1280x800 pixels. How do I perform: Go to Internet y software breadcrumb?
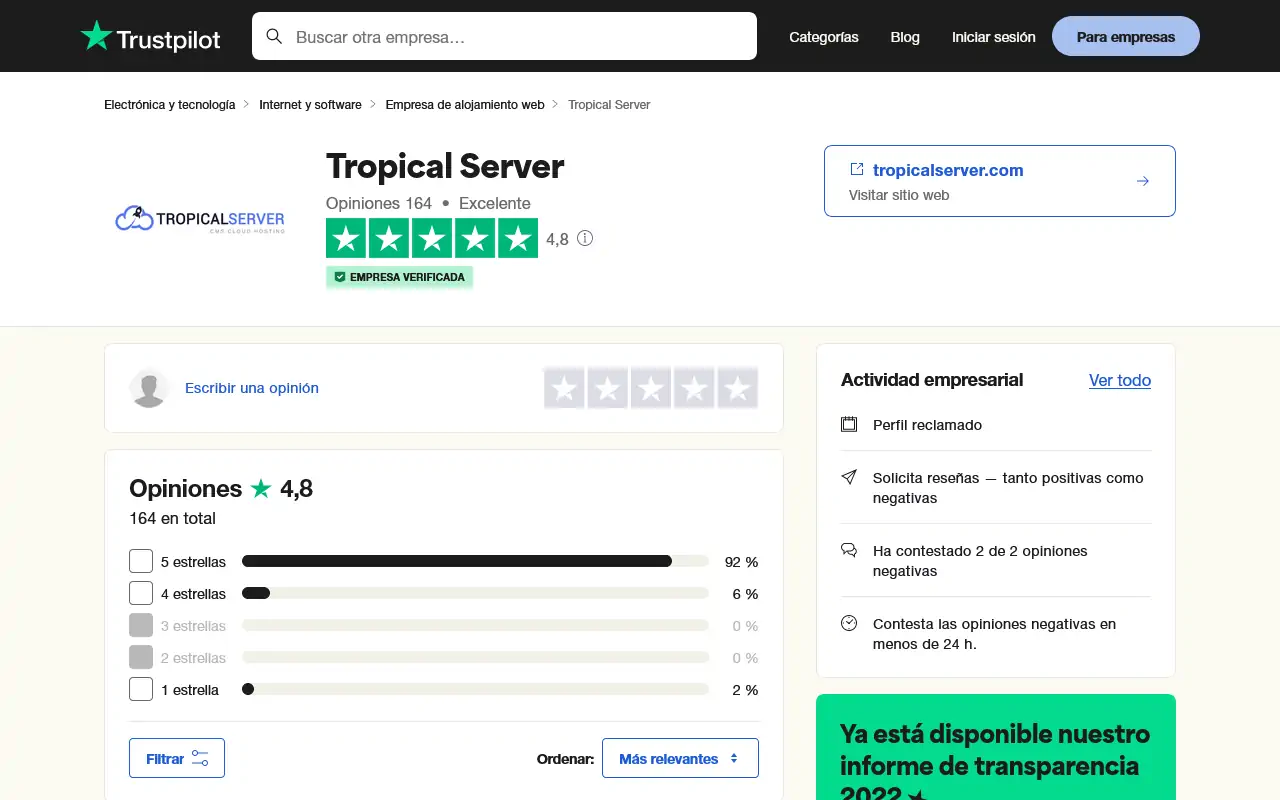click(310, 104)
